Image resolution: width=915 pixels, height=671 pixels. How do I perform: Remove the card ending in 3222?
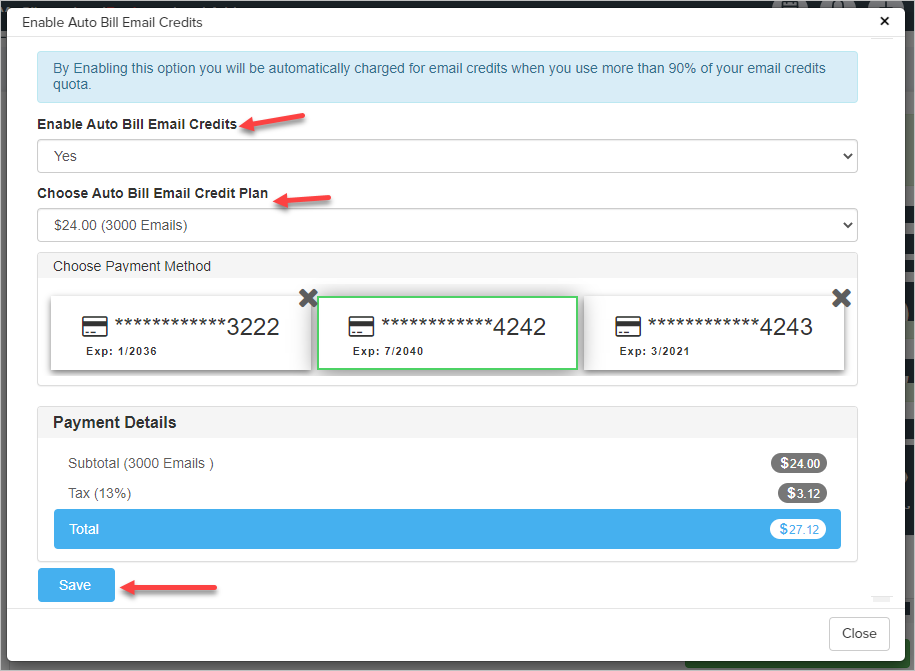click(308, 297)
